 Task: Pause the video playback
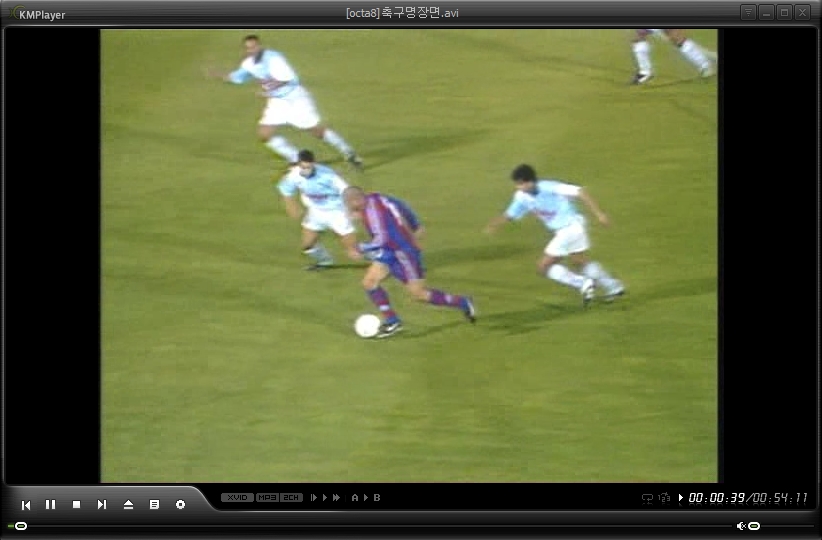point(51,505)
